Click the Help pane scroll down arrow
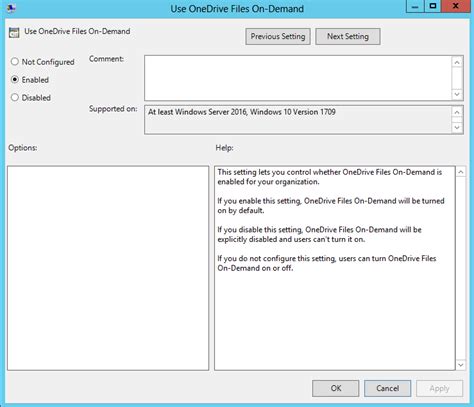Image resolution: width=474 pixels, height=407 pixels. (461, 365)
